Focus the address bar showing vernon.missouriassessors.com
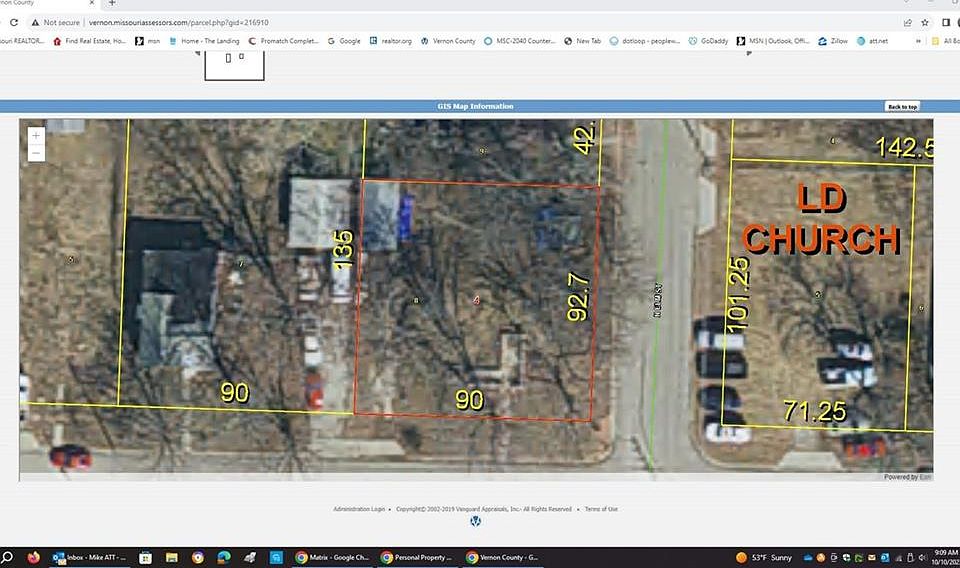The width and height of the screenshot is (960, 568). point(179,23)
